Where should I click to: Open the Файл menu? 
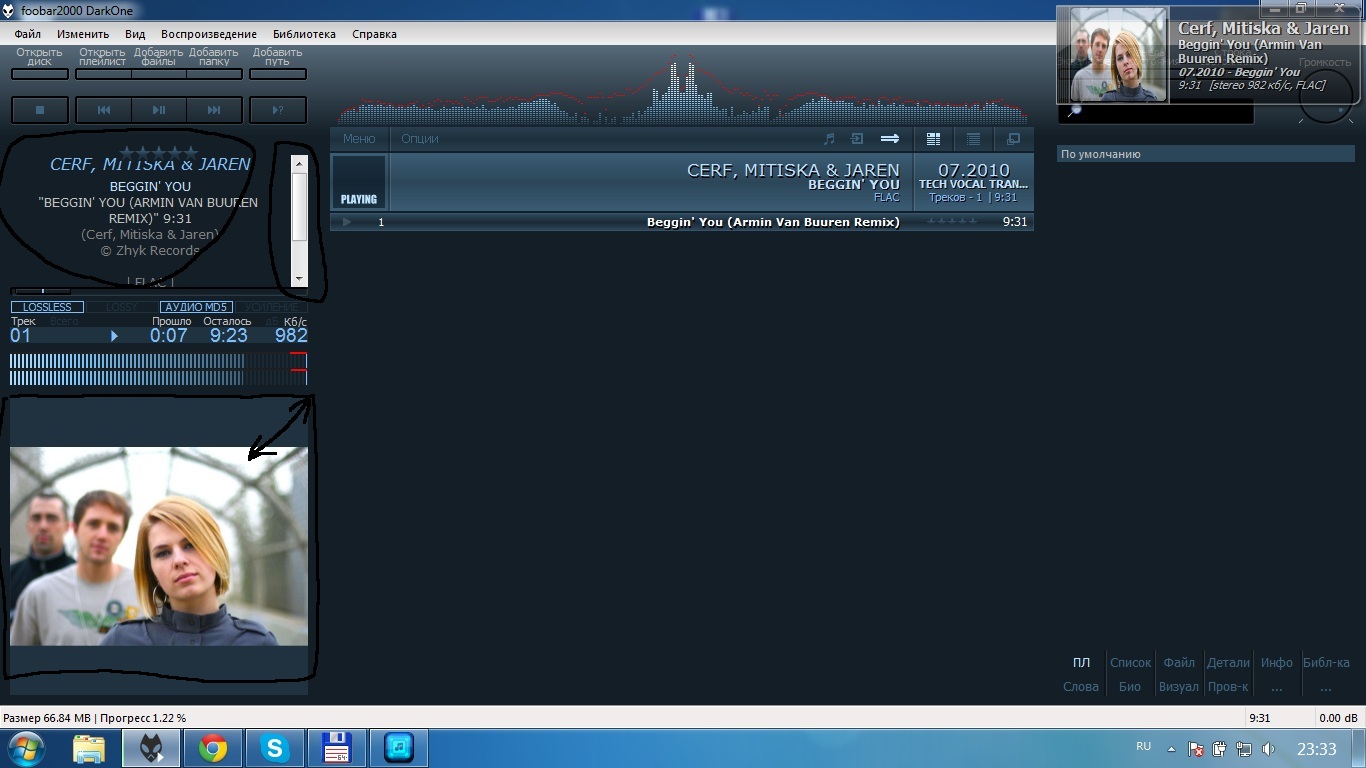(28, 34)
